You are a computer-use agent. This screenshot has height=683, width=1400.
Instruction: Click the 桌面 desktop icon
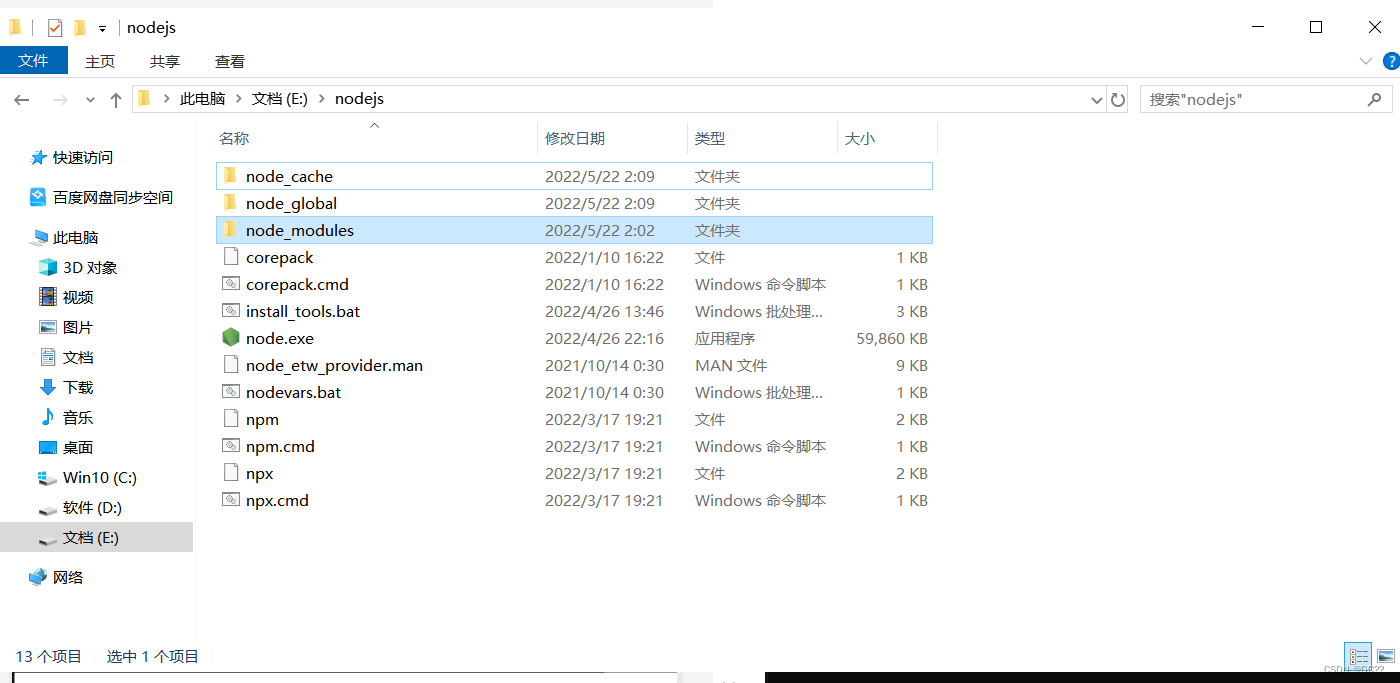pos(48,447)
